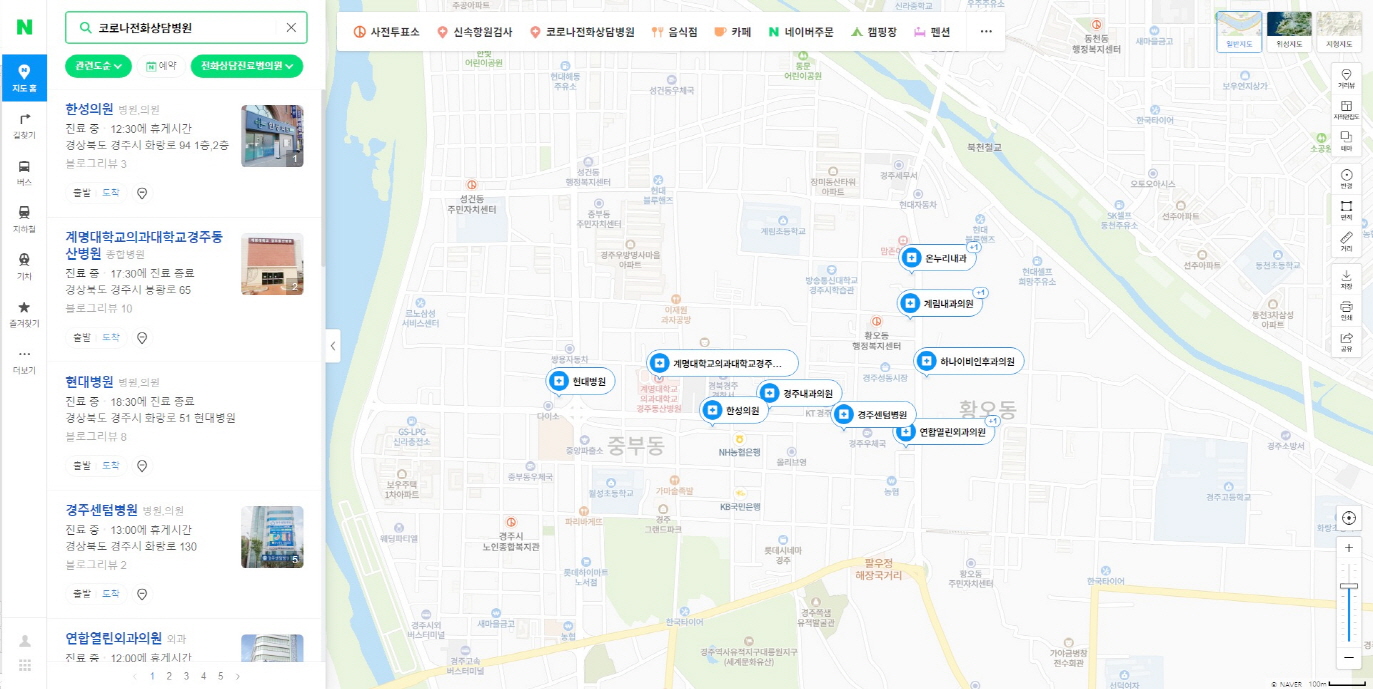1373x689 pixels.
Task: Click the 현대병원 map marker
Action: 581,381
